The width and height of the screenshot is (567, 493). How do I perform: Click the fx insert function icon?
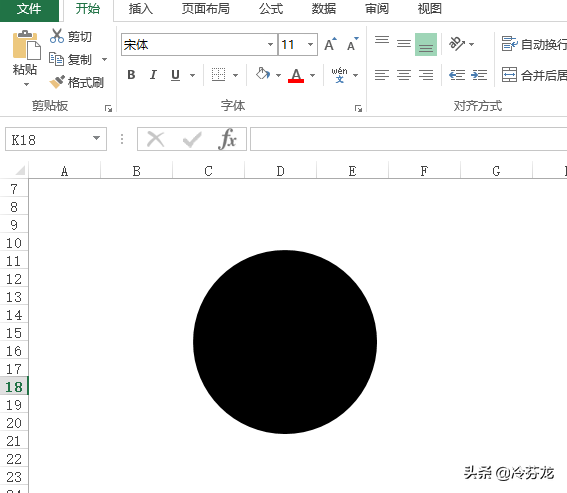227,139
